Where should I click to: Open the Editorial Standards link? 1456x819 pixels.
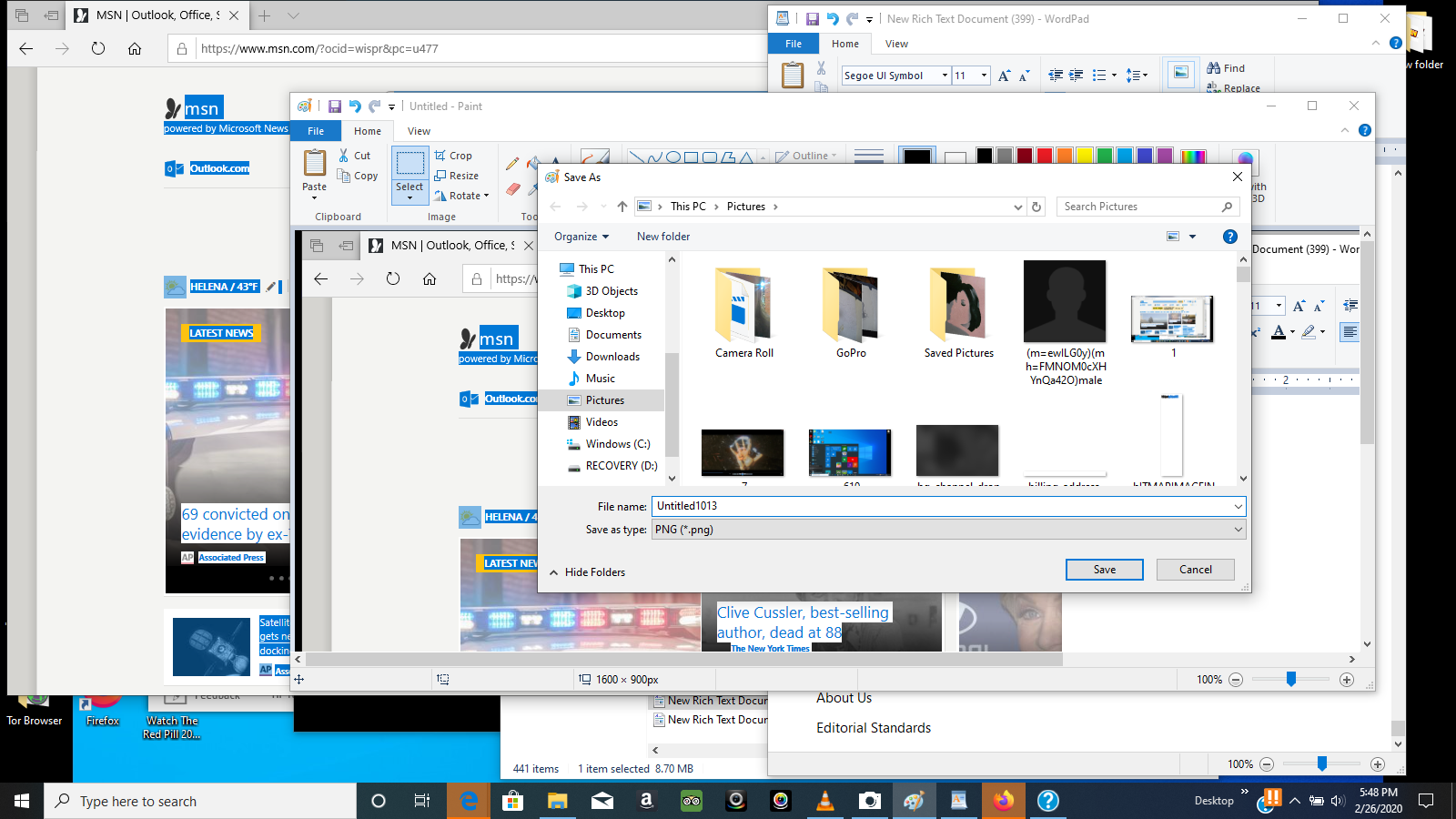(x=874, y=728)
